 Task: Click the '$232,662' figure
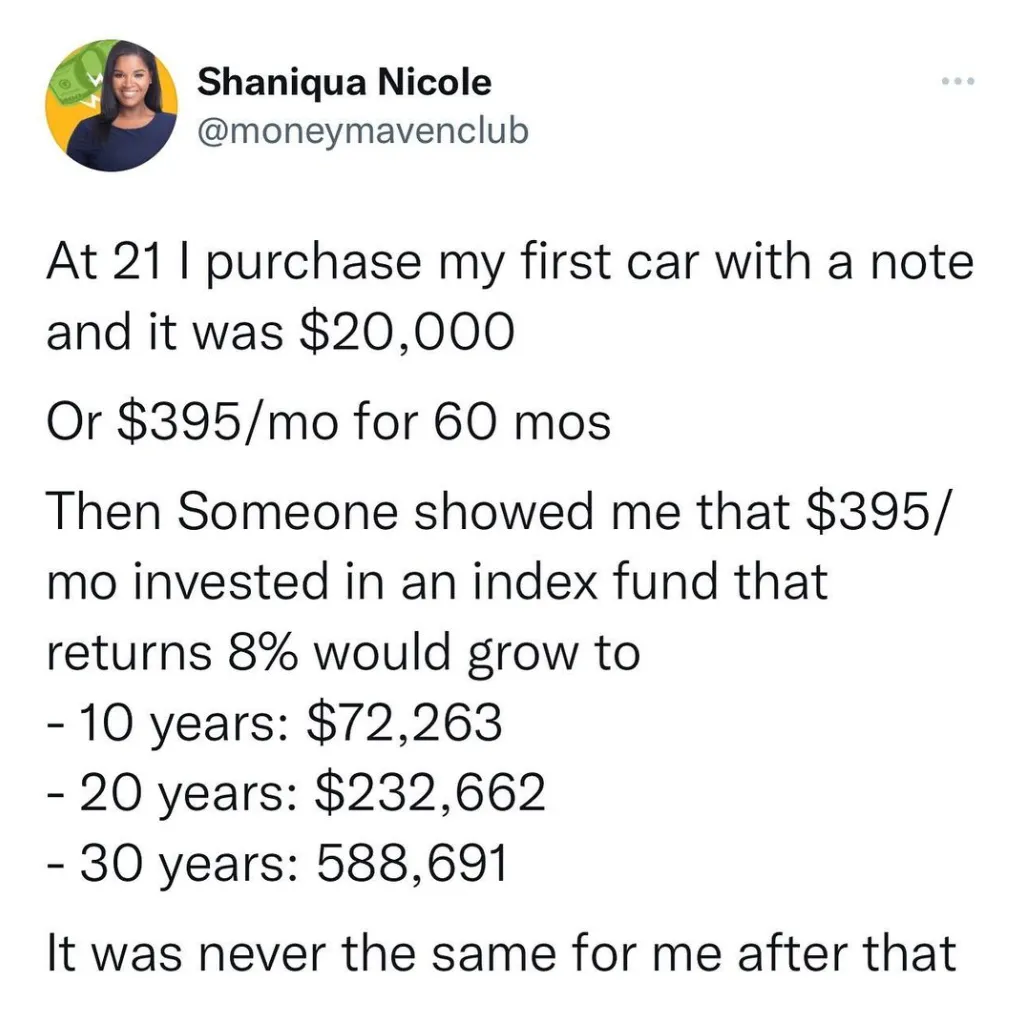coord(430,793)
